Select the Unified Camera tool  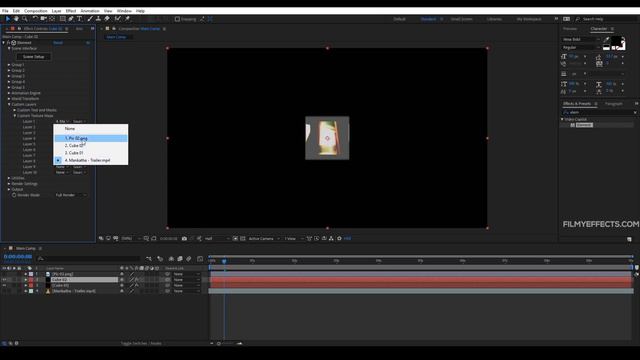tap(44, 19)
